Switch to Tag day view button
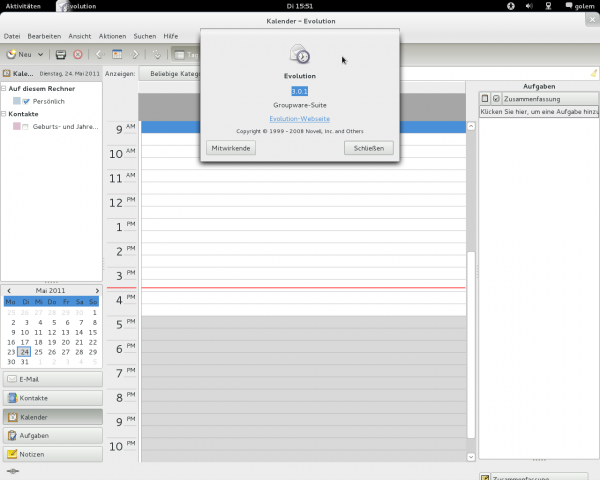 point(186,55)
